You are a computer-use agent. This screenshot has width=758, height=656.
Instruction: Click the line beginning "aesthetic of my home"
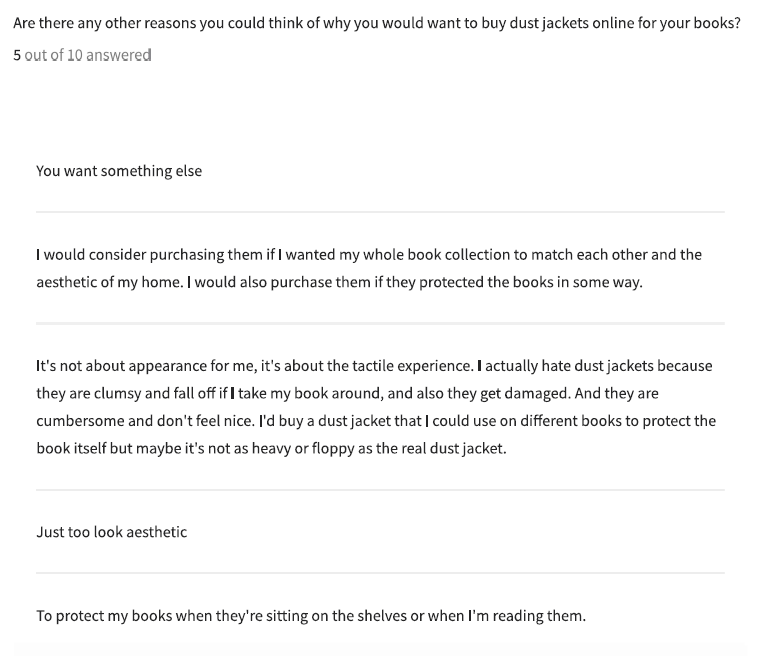(339, 282)
